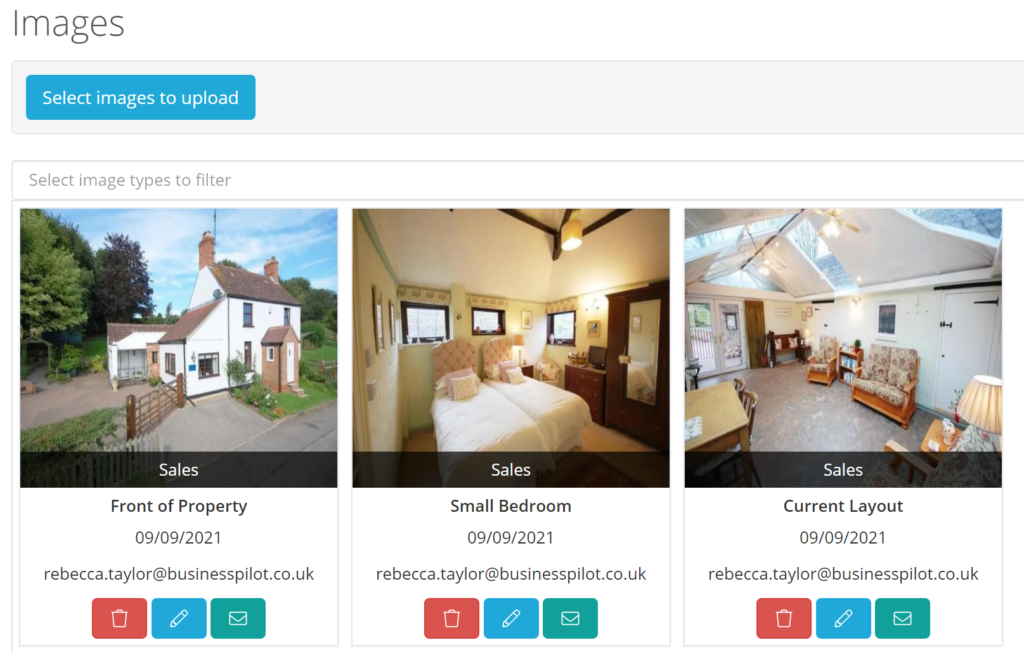Image resolution: width=1024 pixels, height=652 pixels.
Task: Edit the Current Layout image details
Action: pyautogui.click(x=843, y=618)
